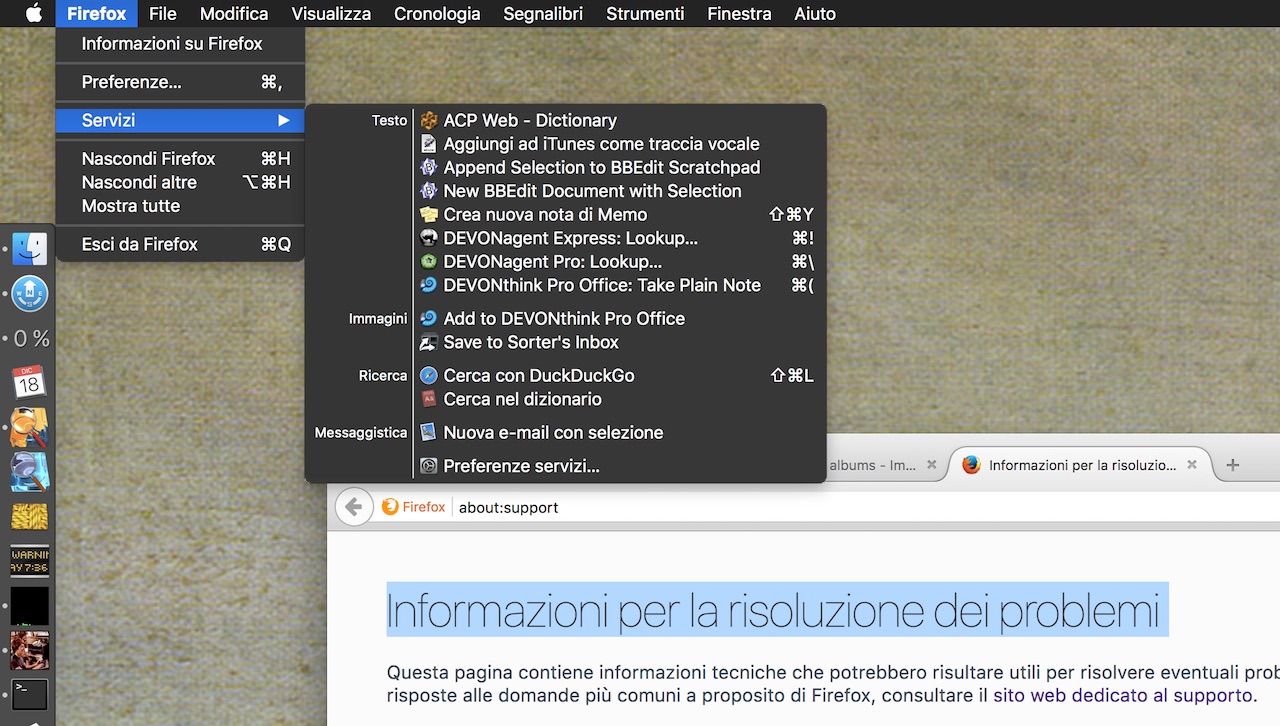The height and width of the screenshot is (726, 1280).
Task: Click the Append Selection to BBEdit icon
Action: click(429, 167)
